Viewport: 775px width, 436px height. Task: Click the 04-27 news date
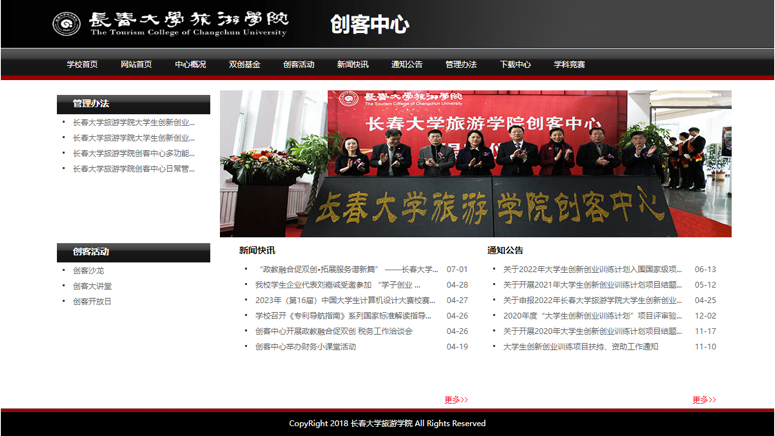457,300
